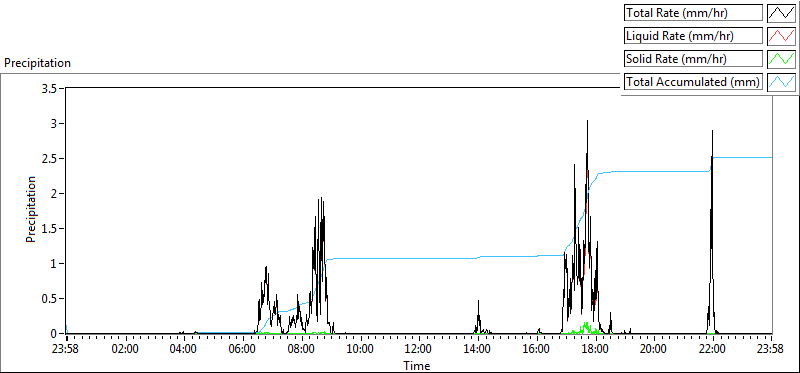Click the green Solid Rate legend icon

coord(782,59)
